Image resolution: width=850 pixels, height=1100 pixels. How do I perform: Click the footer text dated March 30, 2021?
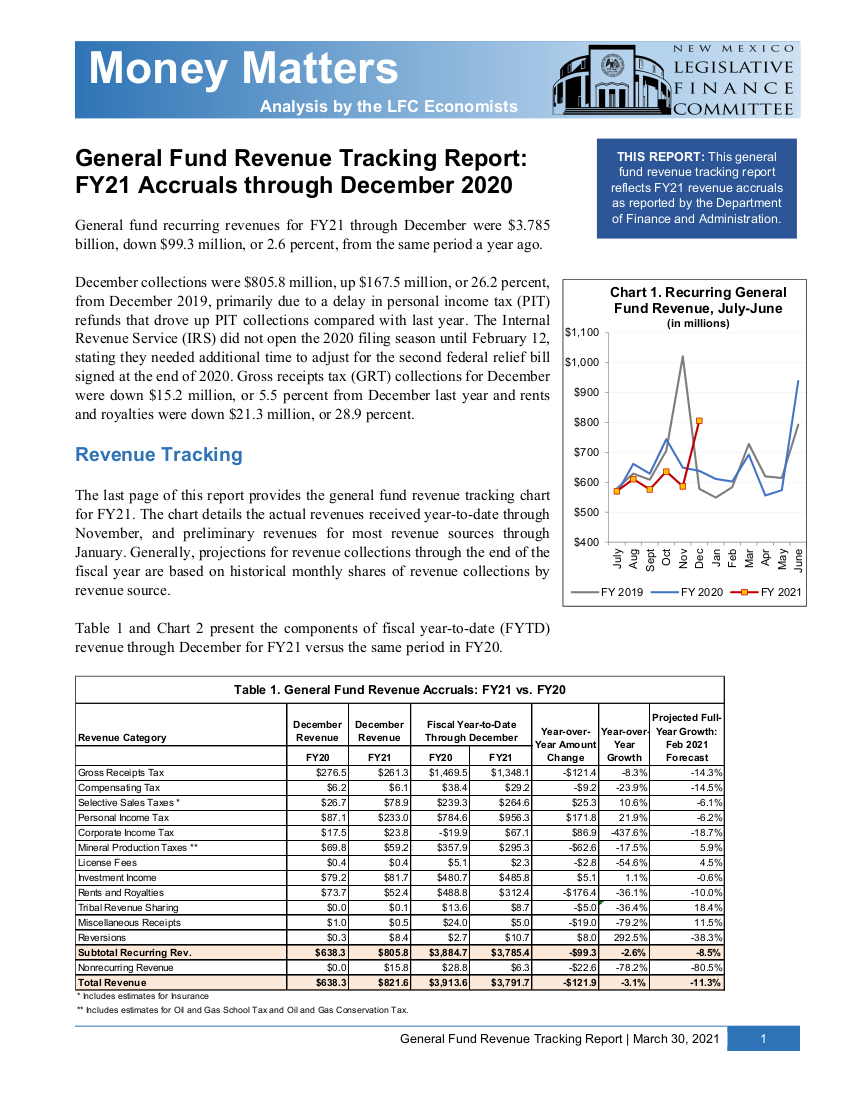(x=559, y=1039)
